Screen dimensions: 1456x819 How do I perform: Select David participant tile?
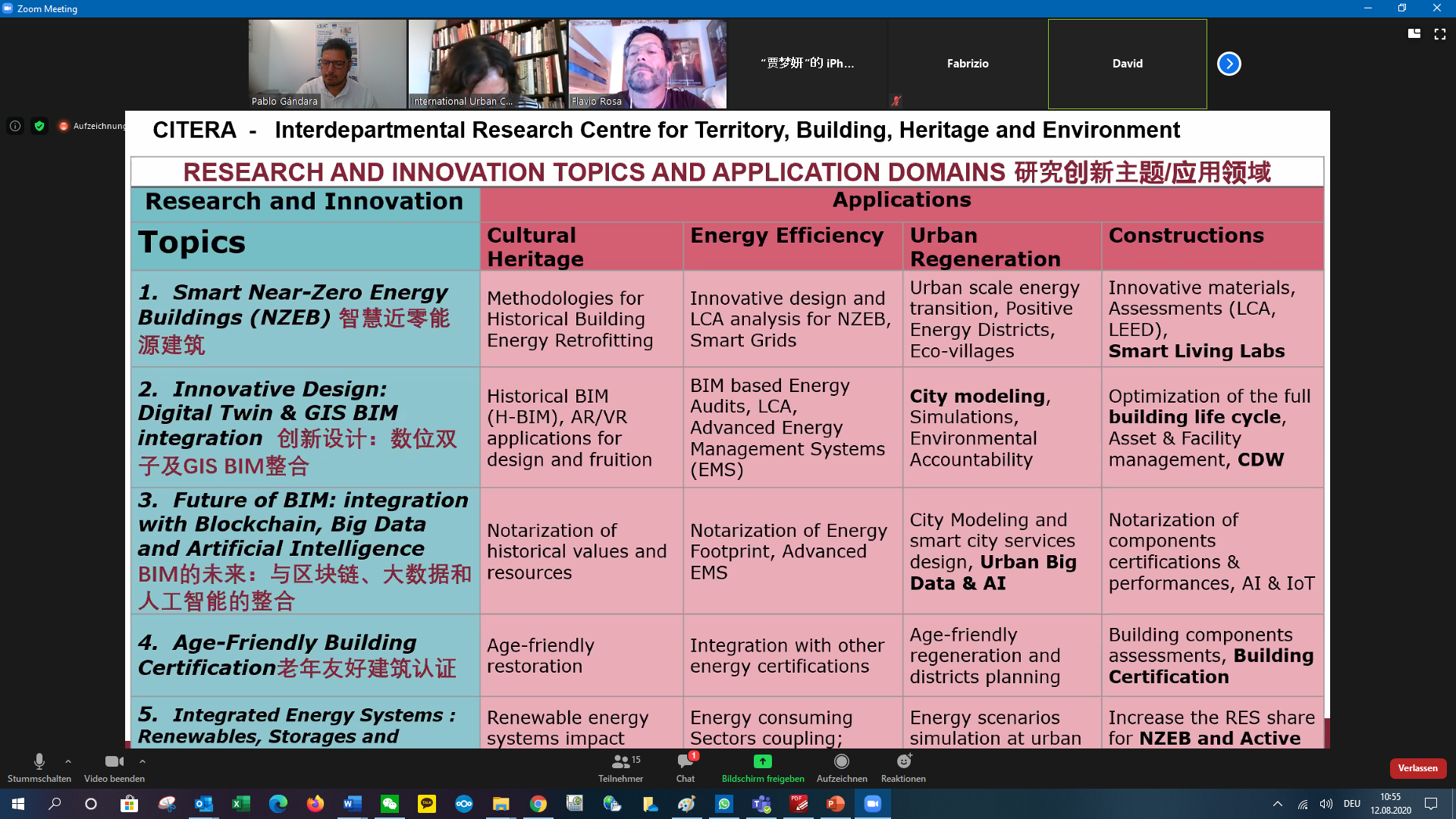click(1127, 64)
